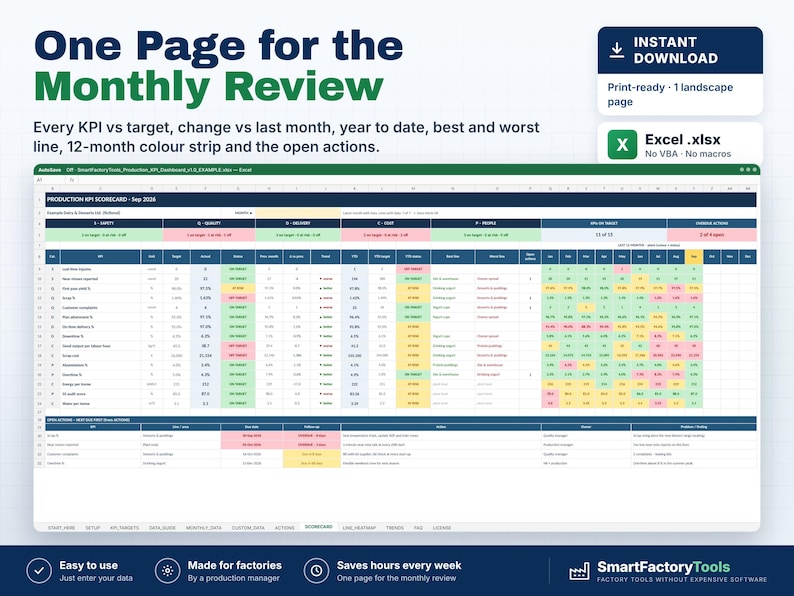Click the '11 of 15' KPIs on target cell
This screenshot has width=794, height=596.
604,235
